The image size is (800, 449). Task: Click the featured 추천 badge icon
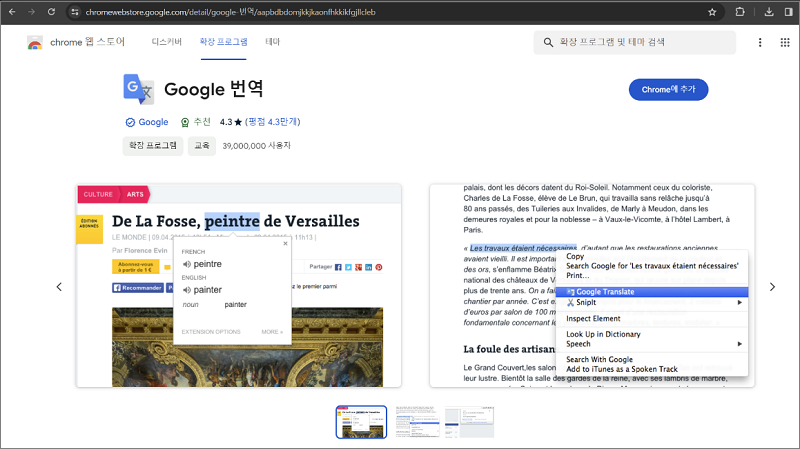(x=185, y=122)
